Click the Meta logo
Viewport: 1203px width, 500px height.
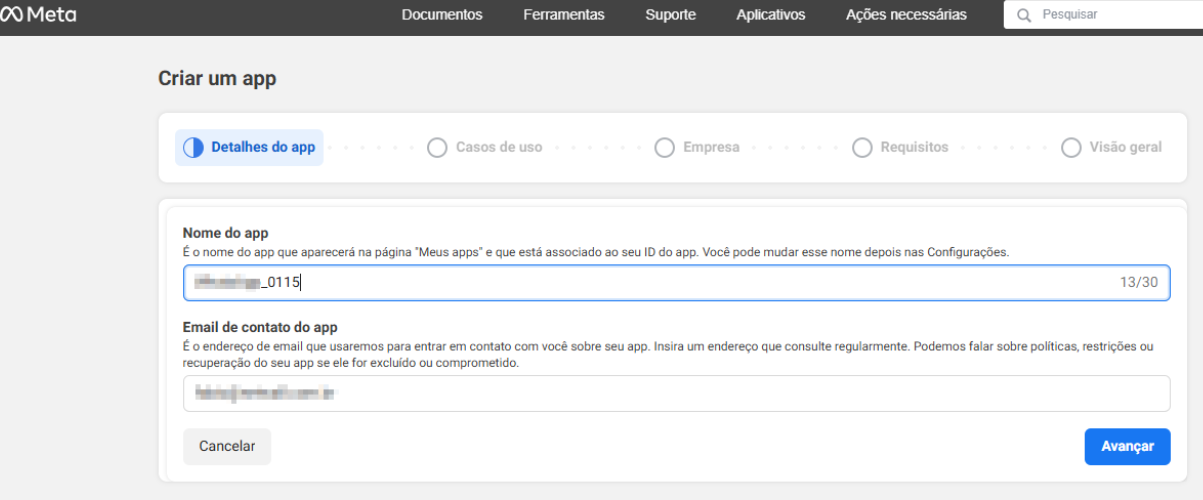39,15
